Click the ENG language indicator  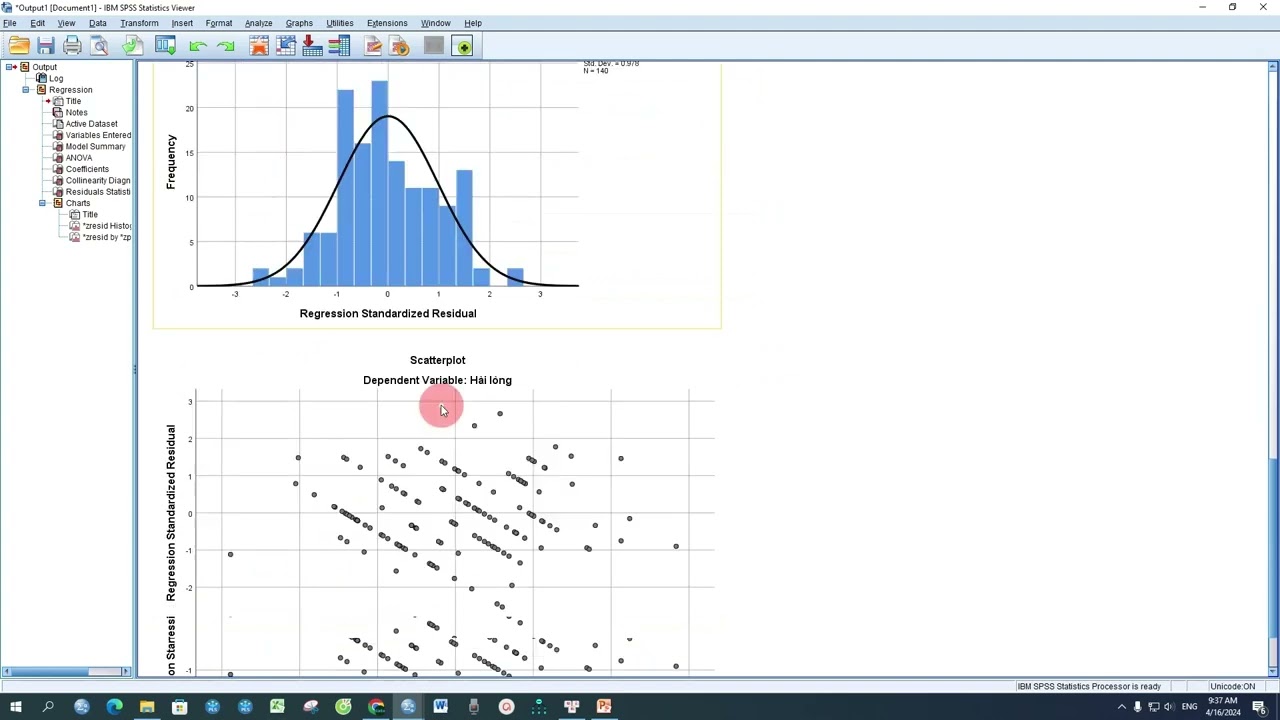click(x=1189, y=707)
